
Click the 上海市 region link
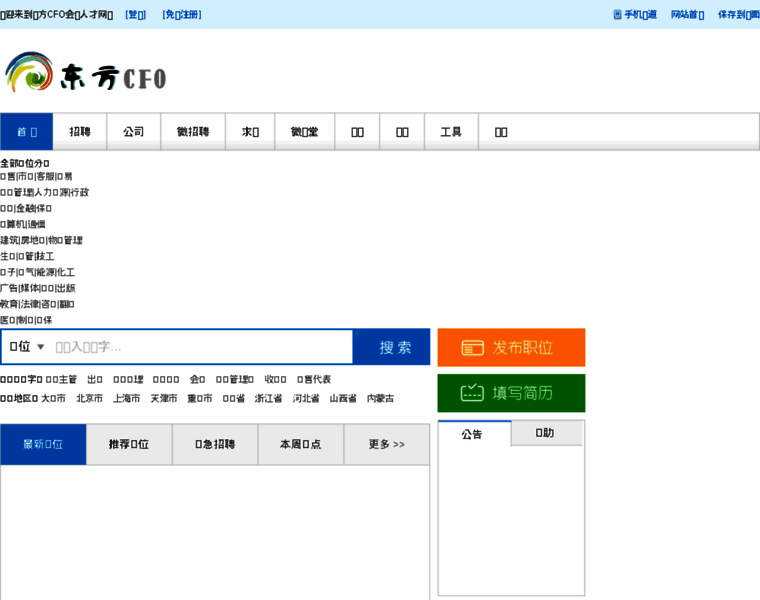coord(126,398)
